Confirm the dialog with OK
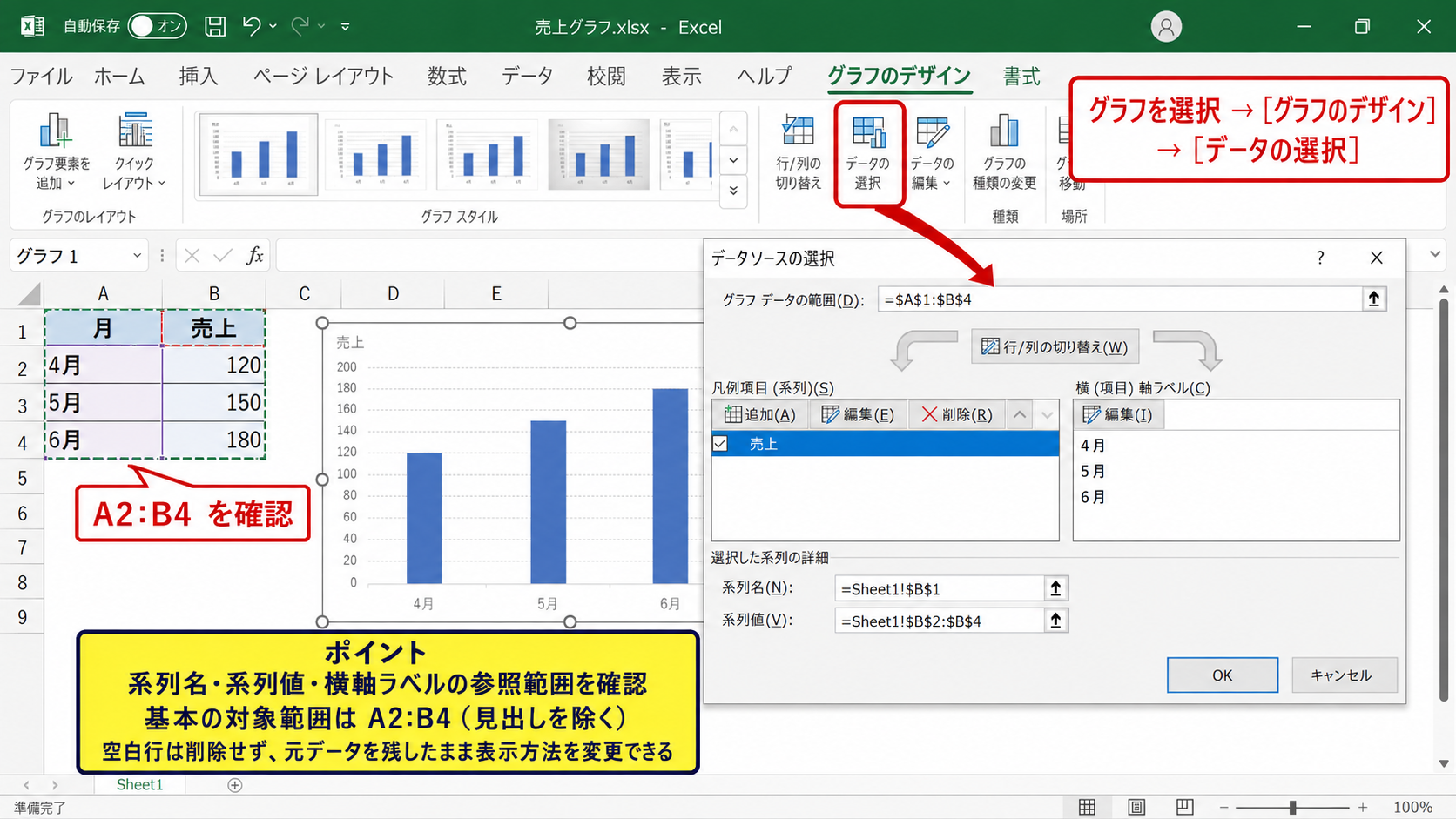Screen dimensions: 1456x819 [1223, 675]
